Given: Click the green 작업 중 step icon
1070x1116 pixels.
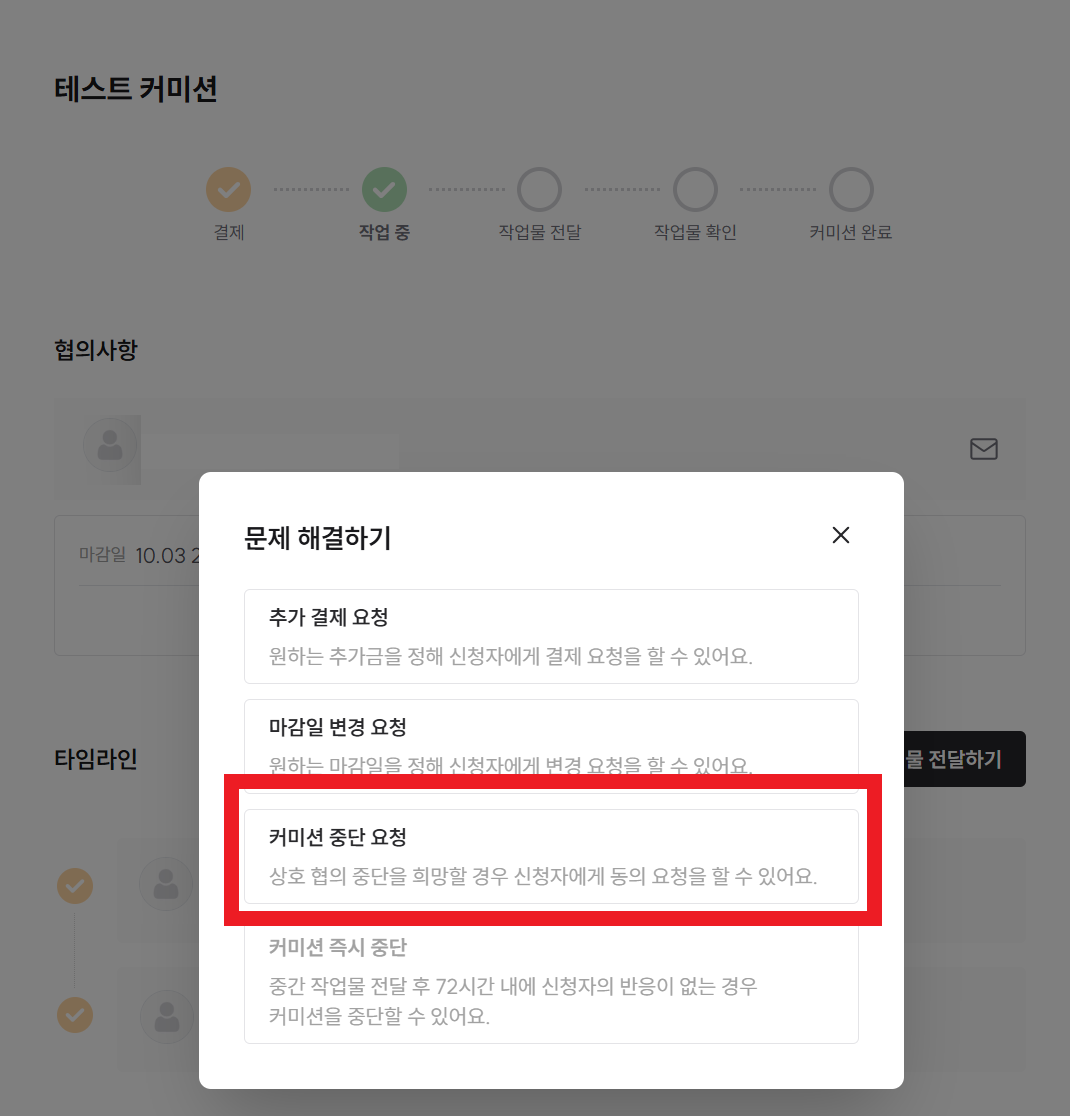Looking at the screenshot, I should click(384, 188).
